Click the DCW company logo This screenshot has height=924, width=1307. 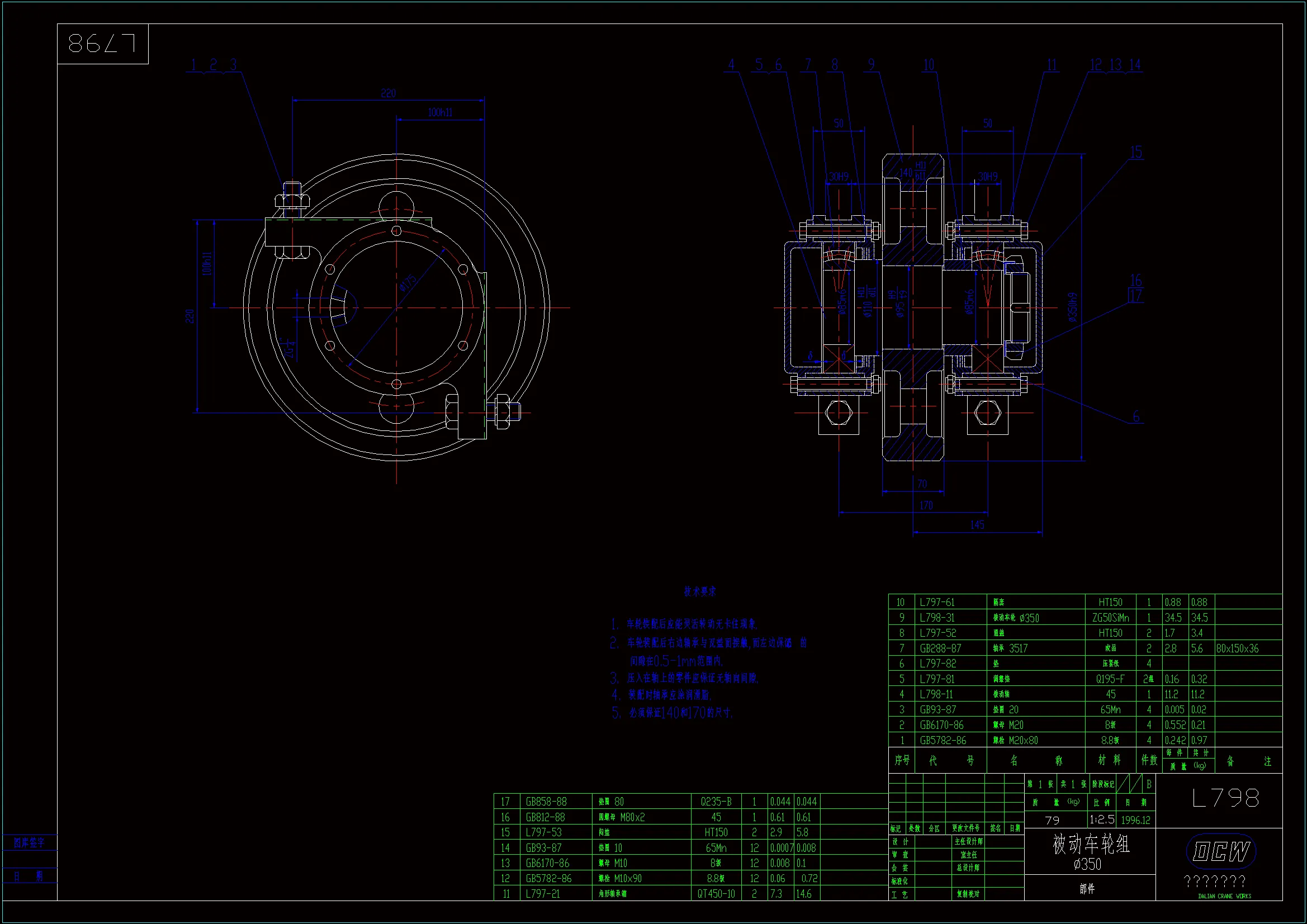coord(1220,852)
